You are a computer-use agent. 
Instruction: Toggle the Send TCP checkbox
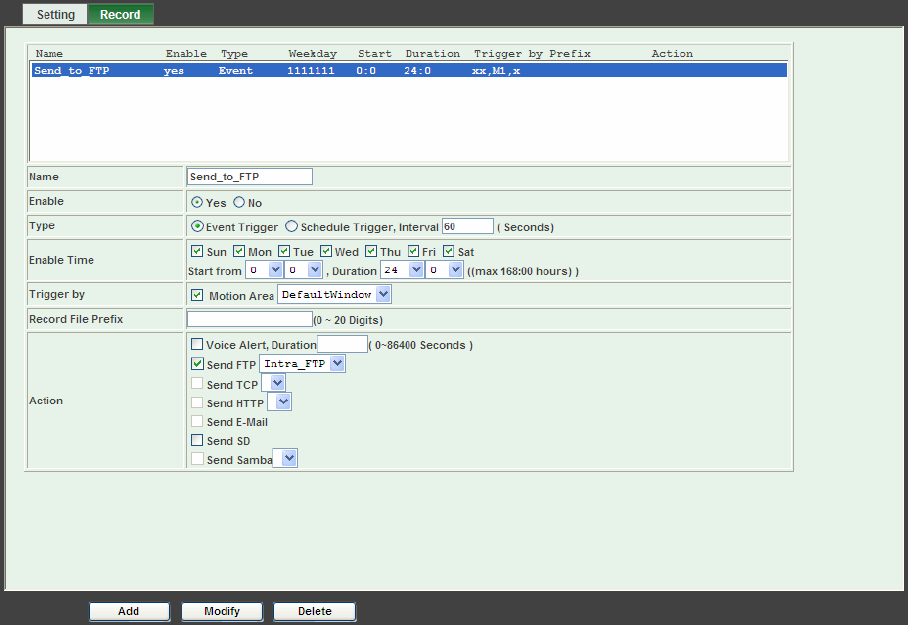(197, 383)
